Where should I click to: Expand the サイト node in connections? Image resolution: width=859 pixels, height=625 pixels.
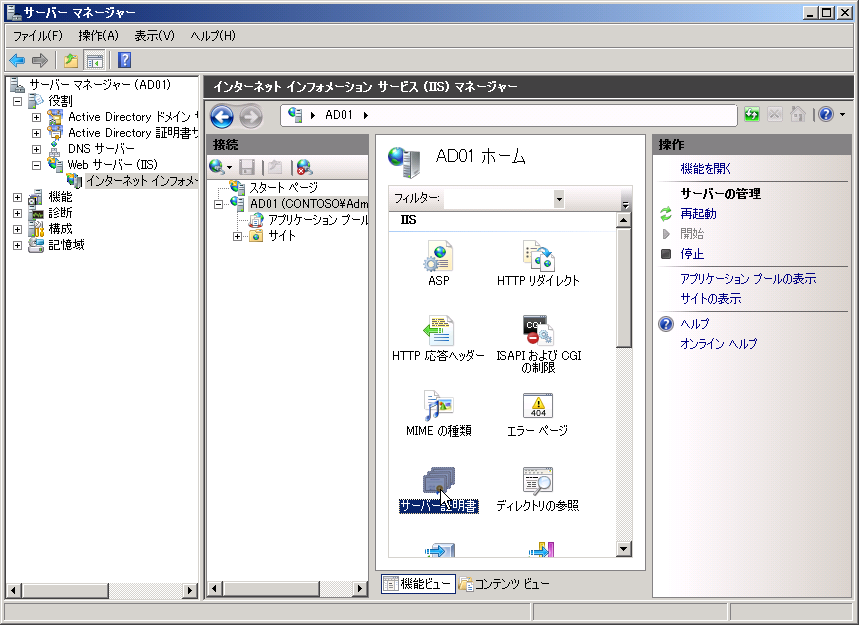click(237, 237)
